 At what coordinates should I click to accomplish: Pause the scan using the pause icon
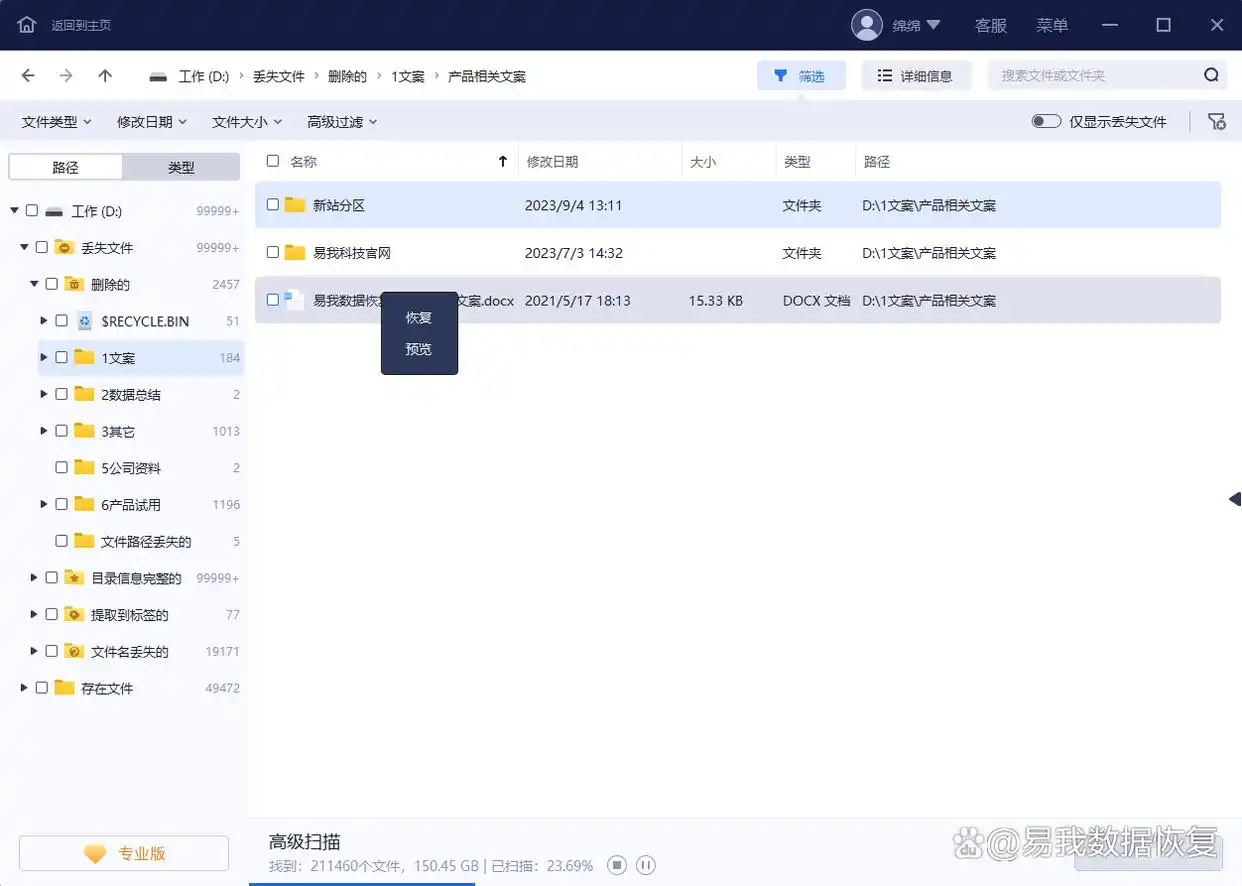pos(645,866)
